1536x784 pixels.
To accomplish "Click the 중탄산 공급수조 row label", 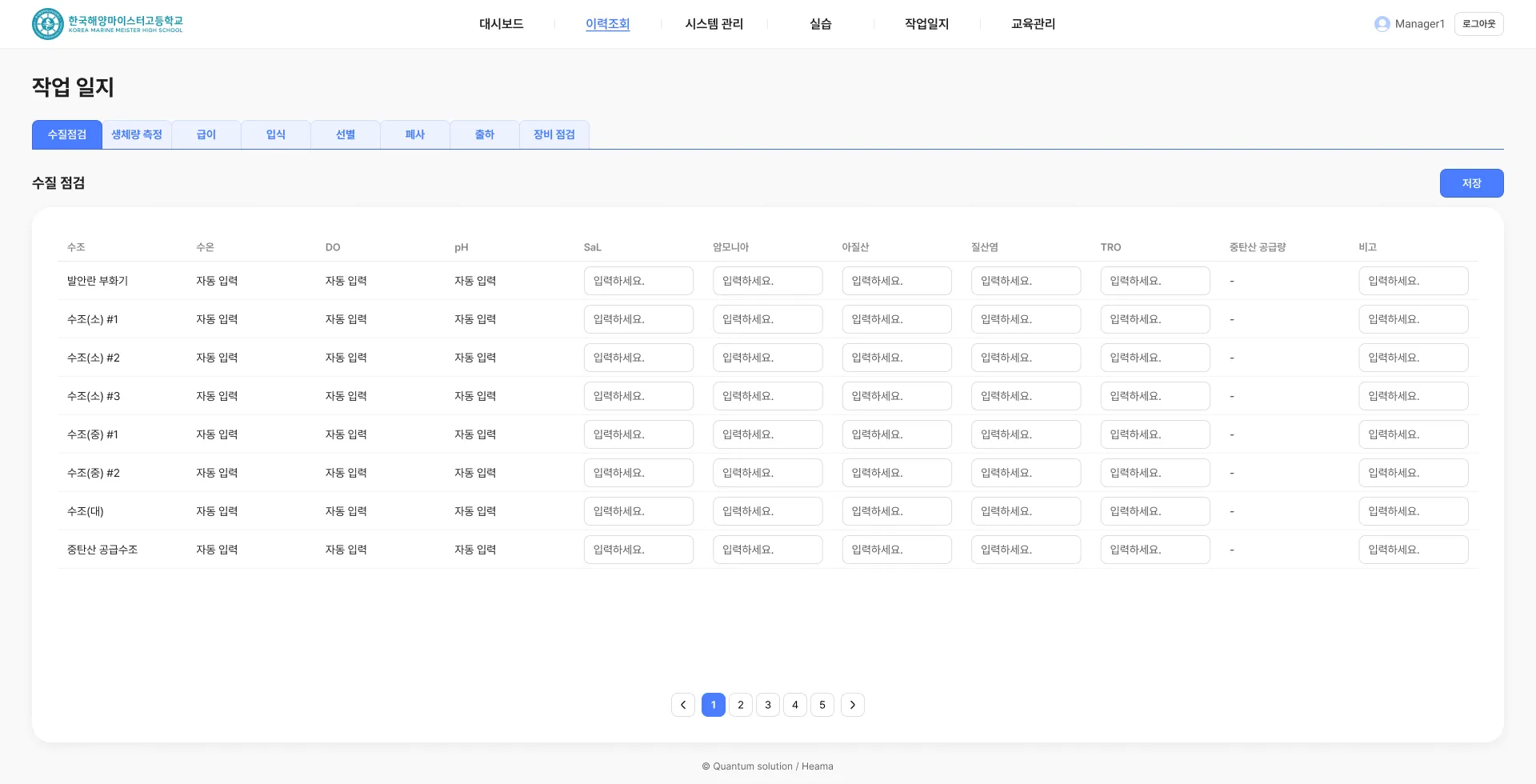I will (x=102, y=550).
